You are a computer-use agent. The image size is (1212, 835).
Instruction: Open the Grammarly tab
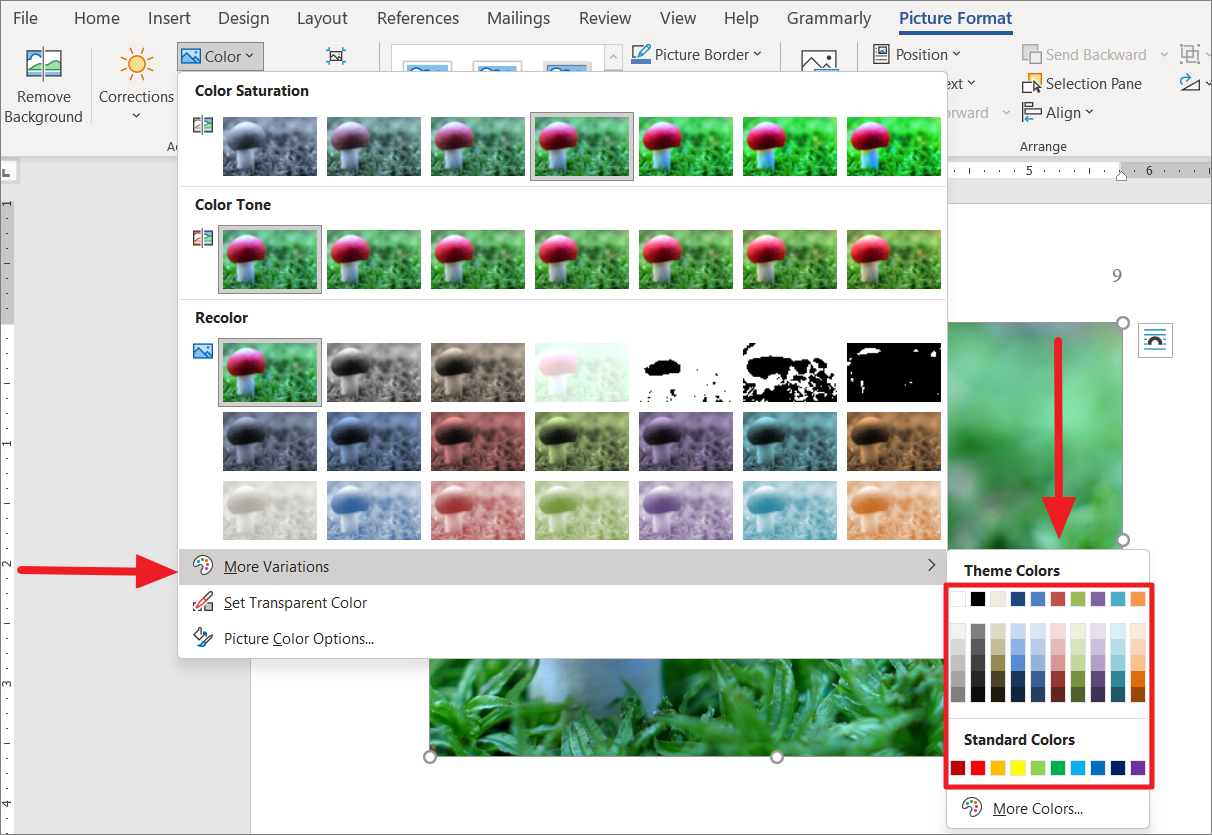click(x=828, y=17)
